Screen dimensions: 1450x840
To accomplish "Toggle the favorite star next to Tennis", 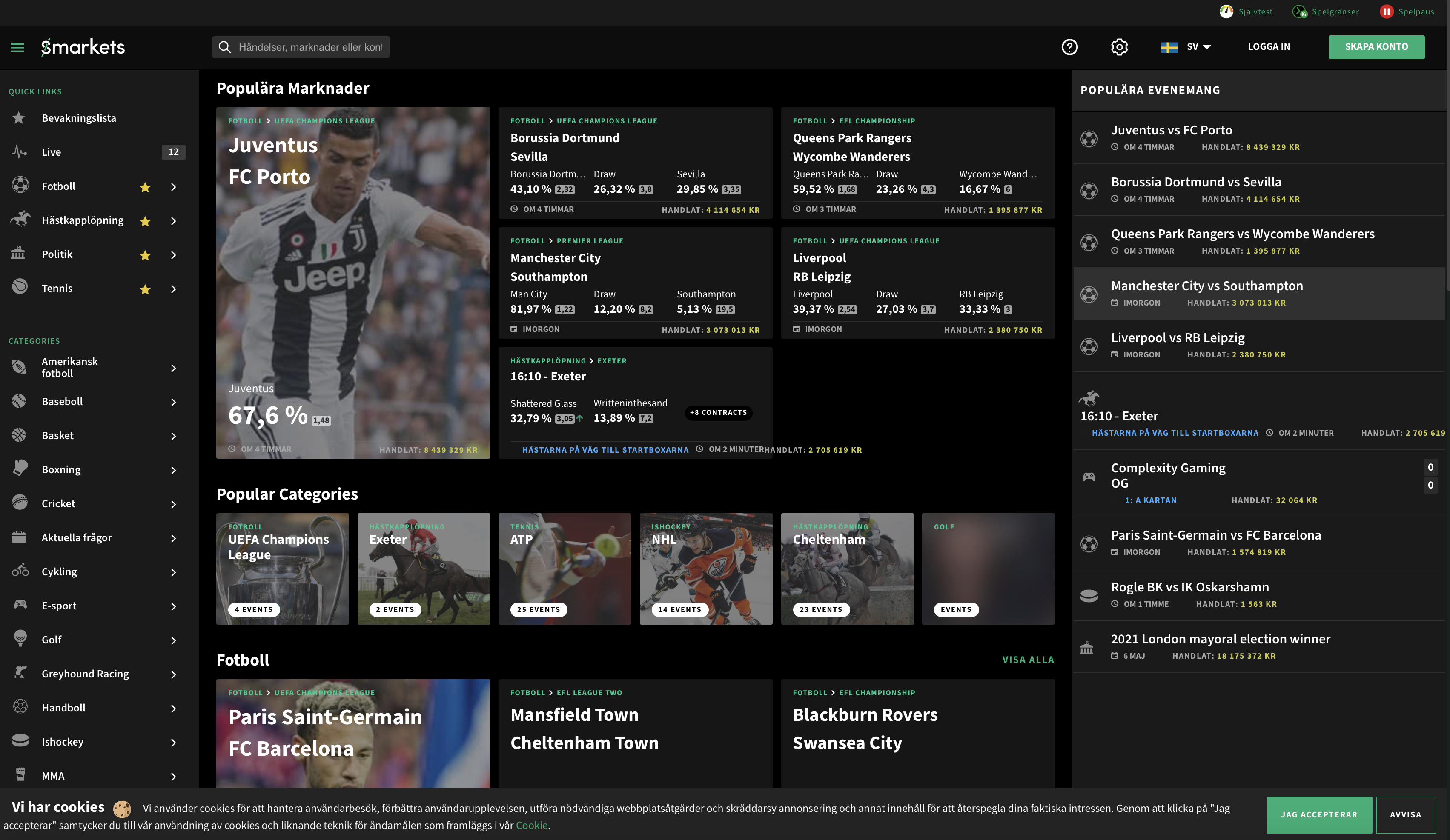I will [145, 289].
